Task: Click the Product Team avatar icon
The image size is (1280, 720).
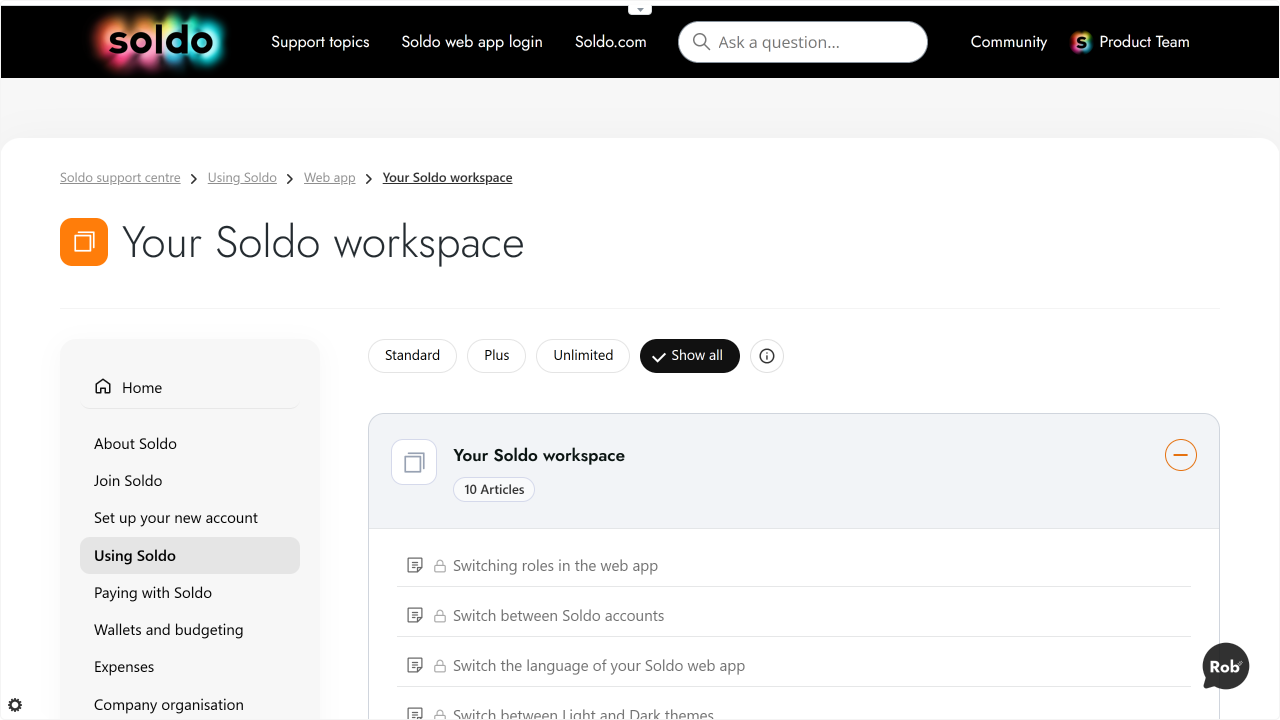Action: [1081, 42]
